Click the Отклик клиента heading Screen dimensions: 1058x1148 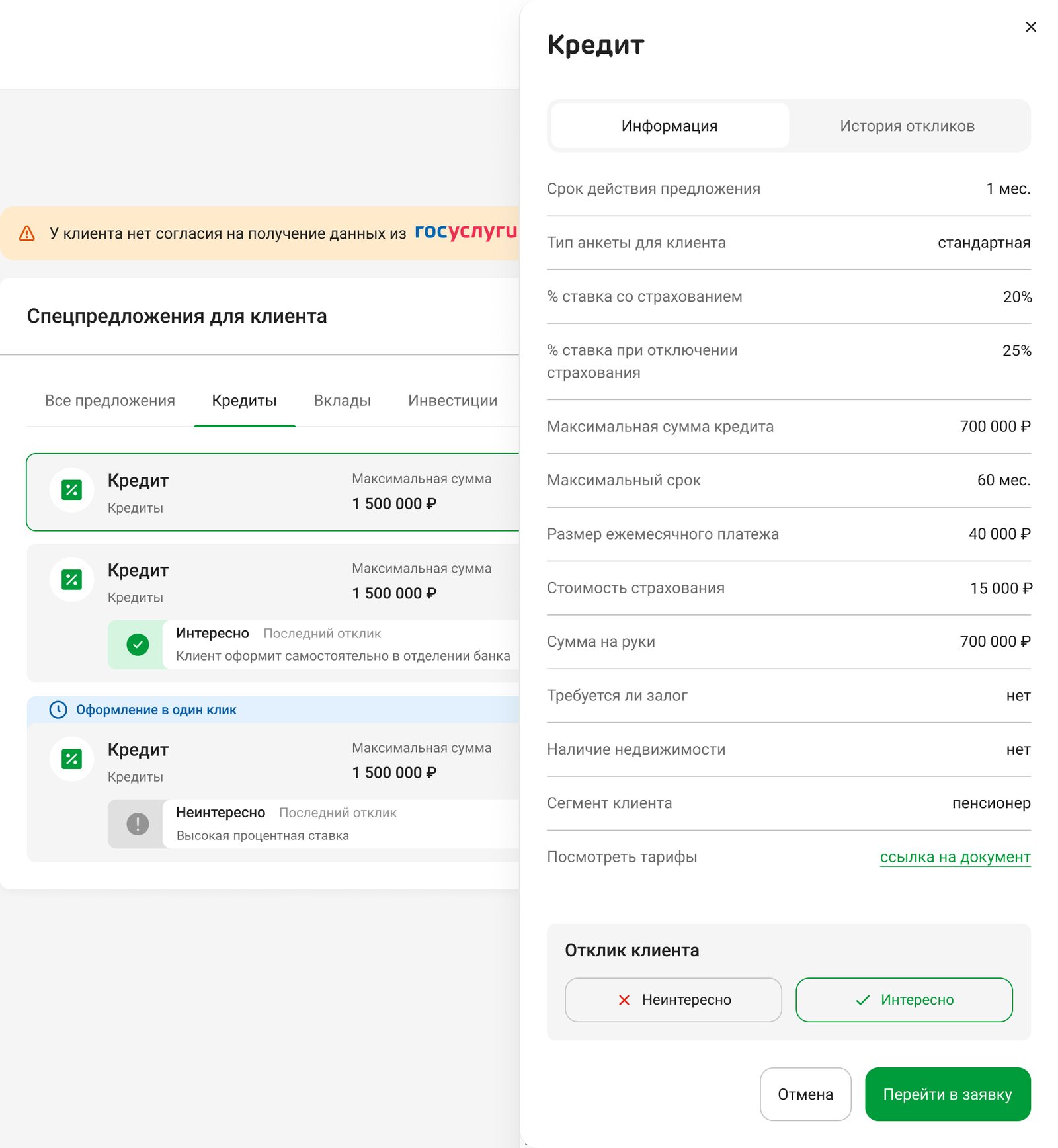coord(631,950)
